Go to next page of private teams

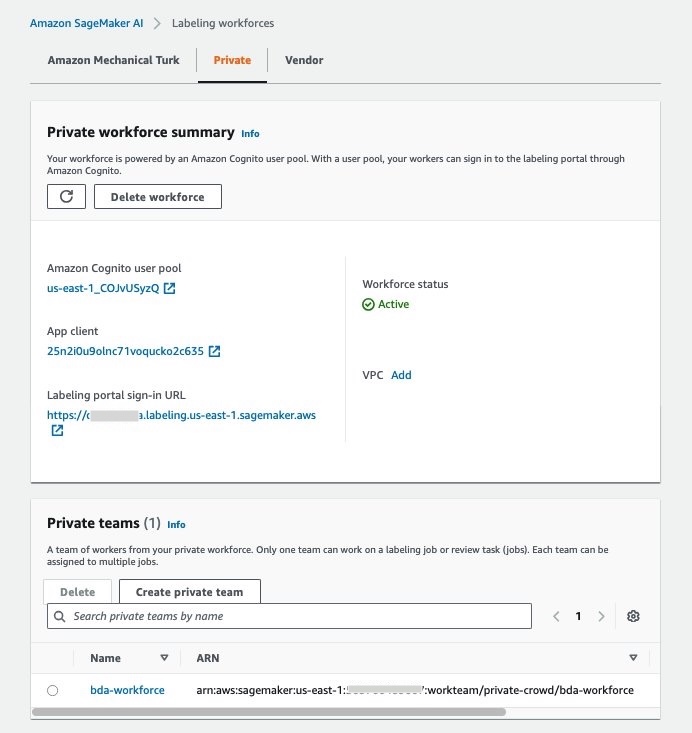coord(601,616)
